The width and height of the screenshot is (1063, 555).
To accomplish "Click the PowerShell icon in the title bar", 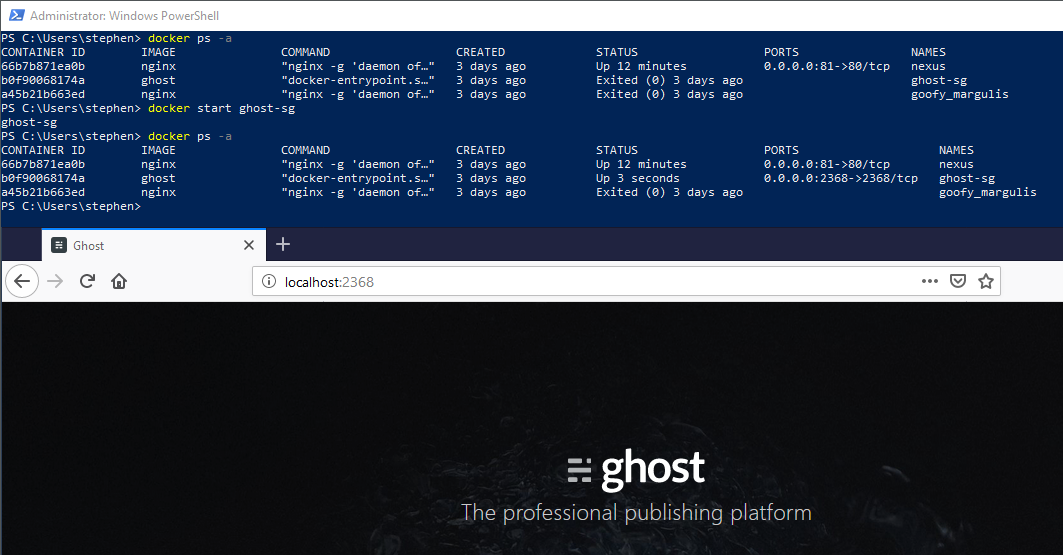I will click(x=16, y=15).
